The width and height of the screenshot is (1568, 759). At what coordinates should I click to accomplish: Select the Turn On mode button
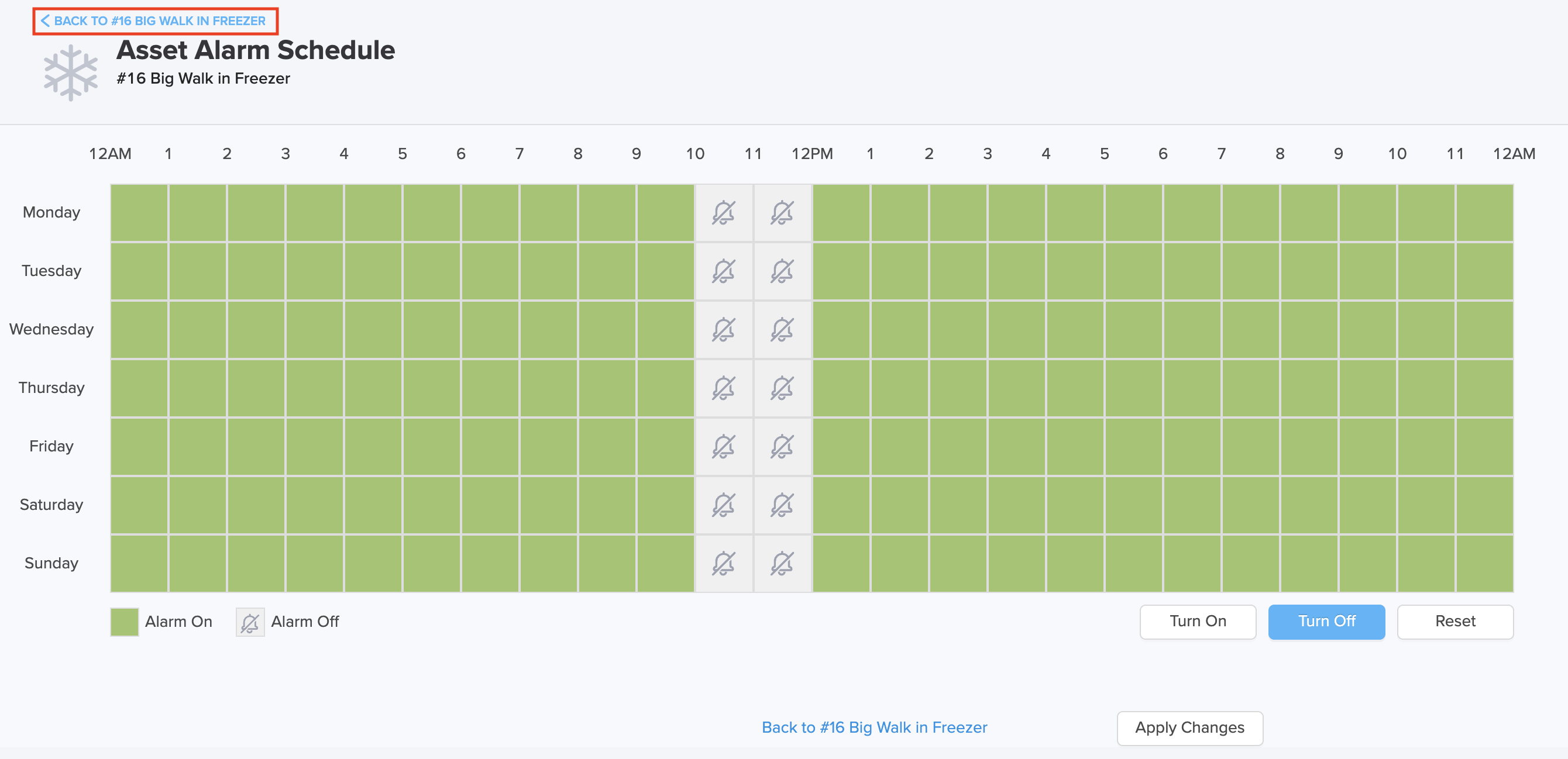tap(1197, 622)
